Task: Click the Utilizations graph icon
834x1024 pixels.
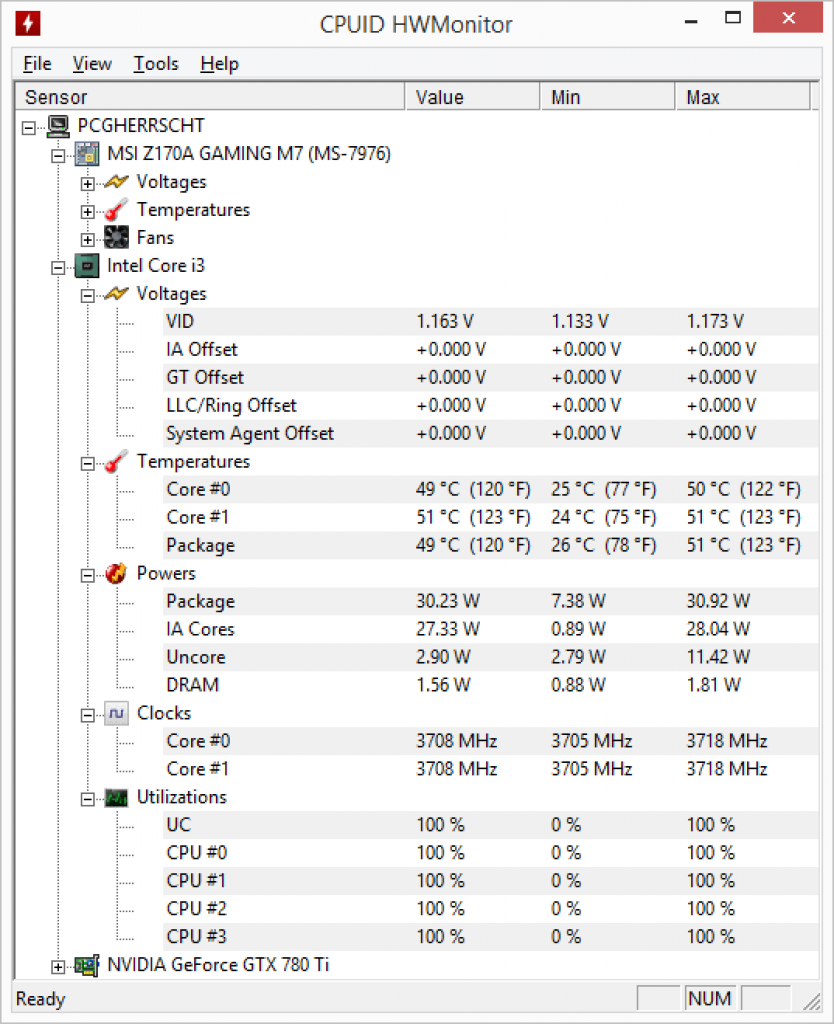Action: click(x=116, y=797)
